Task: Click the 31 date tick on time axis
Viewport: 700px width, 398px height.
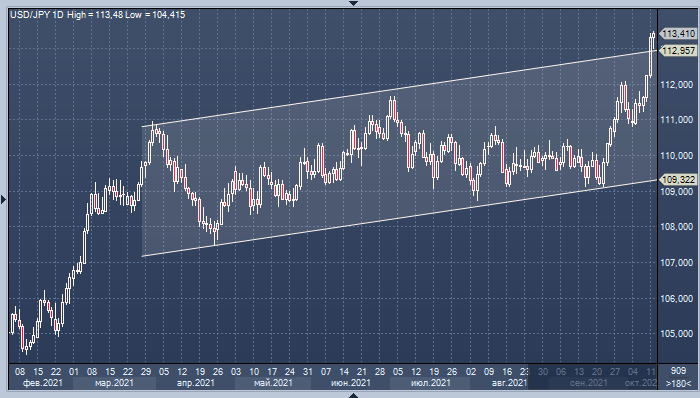Action: [x=308, y=371]
